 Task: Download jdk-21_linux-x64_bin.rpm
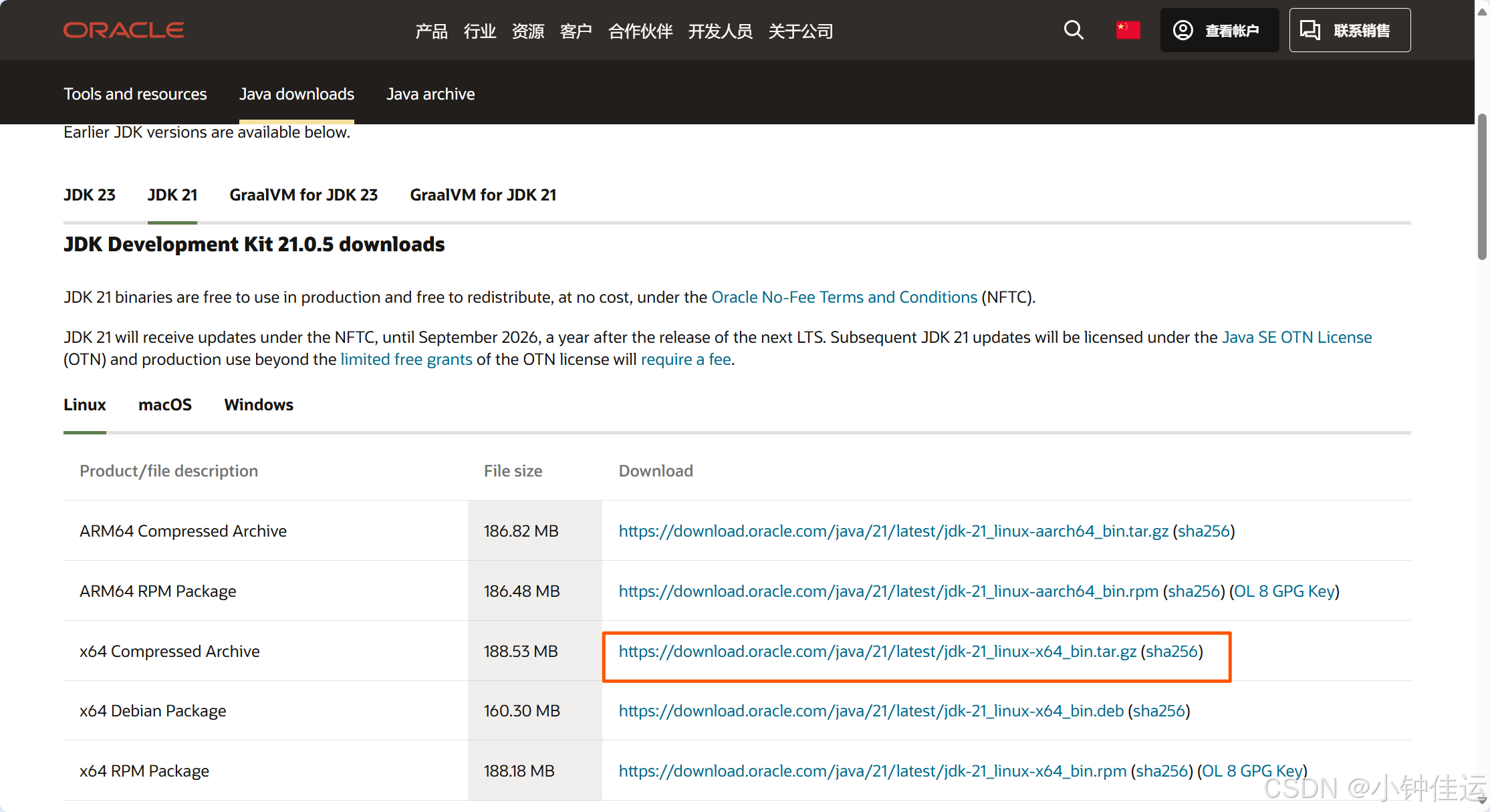point(872,771)
